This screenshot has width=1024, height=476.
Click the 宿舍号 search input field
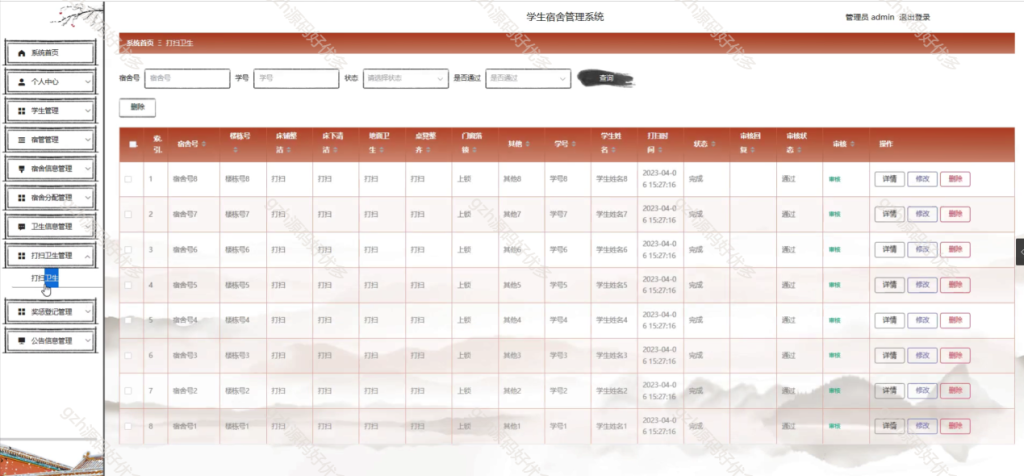click(x=186, y=78)
